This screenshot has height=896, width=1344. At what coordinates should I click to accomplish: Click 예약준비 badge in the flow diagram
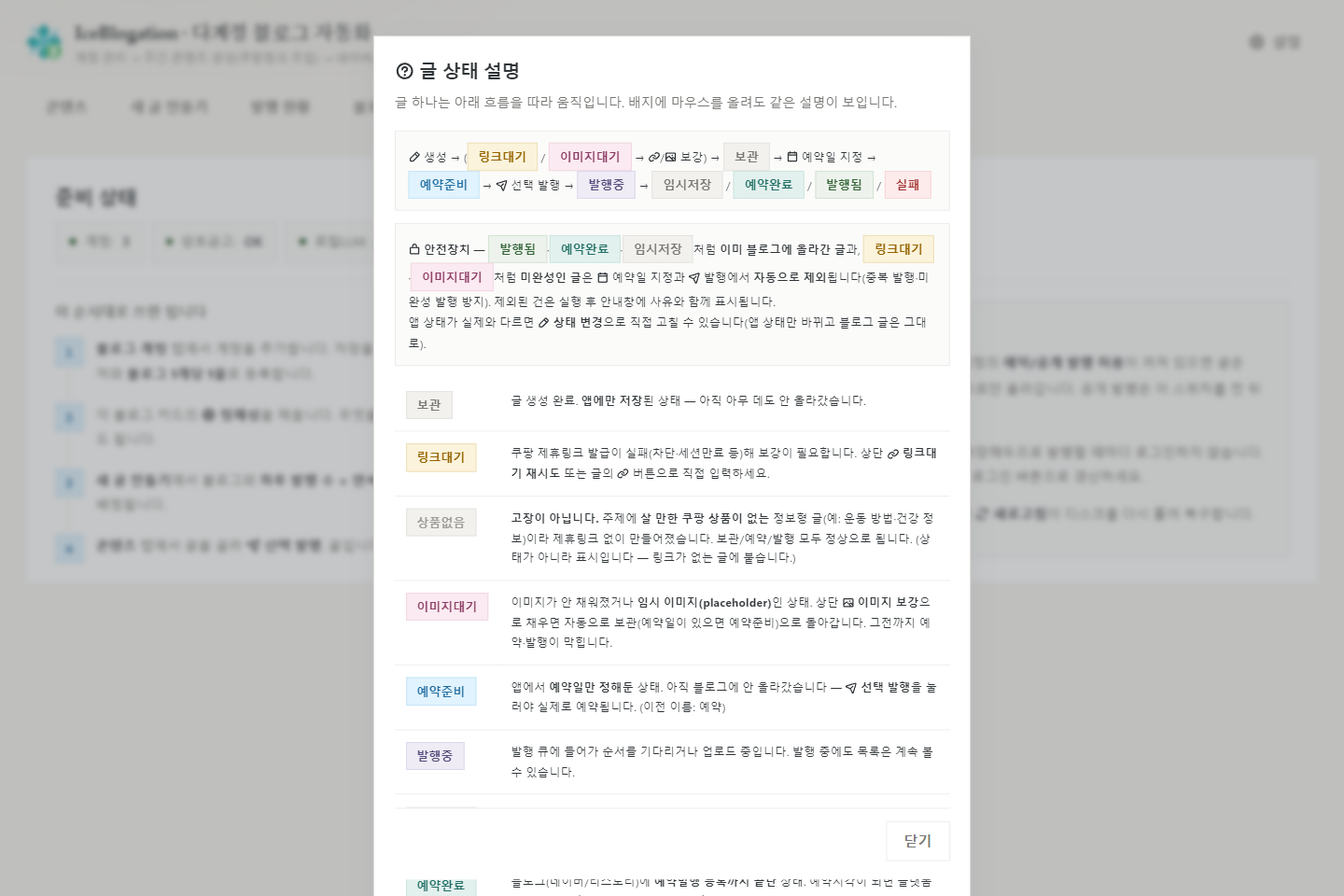click(443, 185)
